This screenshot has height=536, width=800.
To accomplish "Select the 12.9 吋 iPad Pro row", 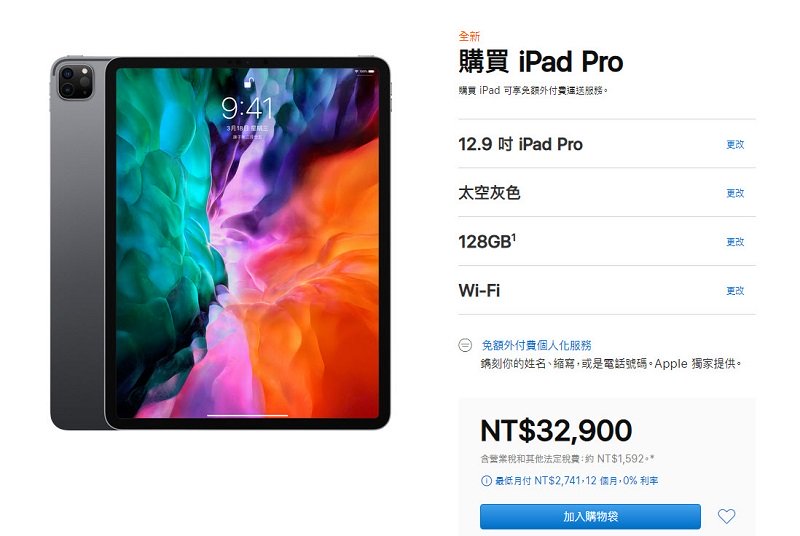I will (x=607, y=144).
